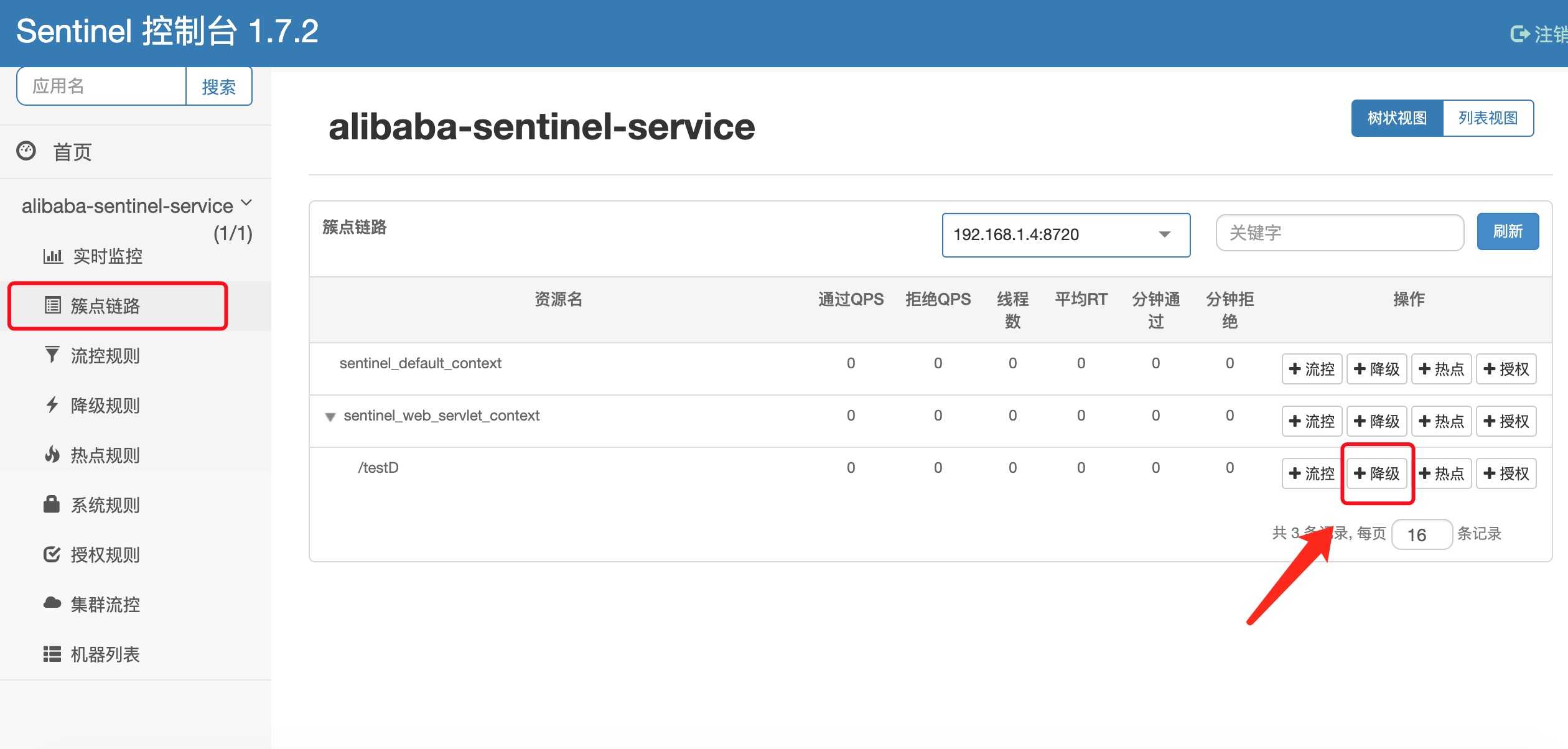Click the 关键字 keyword input
The width and height of the screenshot is (1568, 749).
coord(1340,233)
